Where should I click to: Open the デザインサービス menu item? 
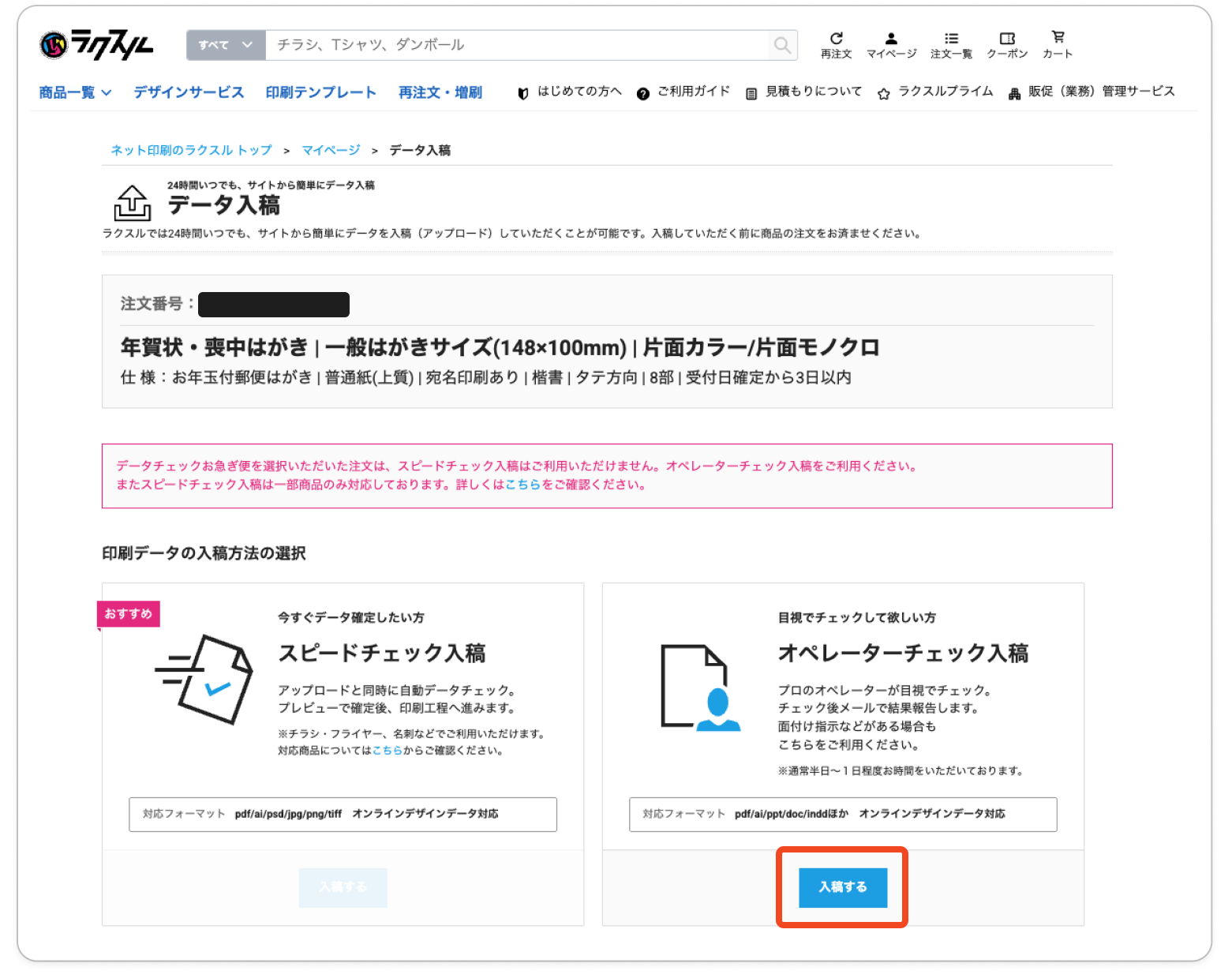[189, 92]
